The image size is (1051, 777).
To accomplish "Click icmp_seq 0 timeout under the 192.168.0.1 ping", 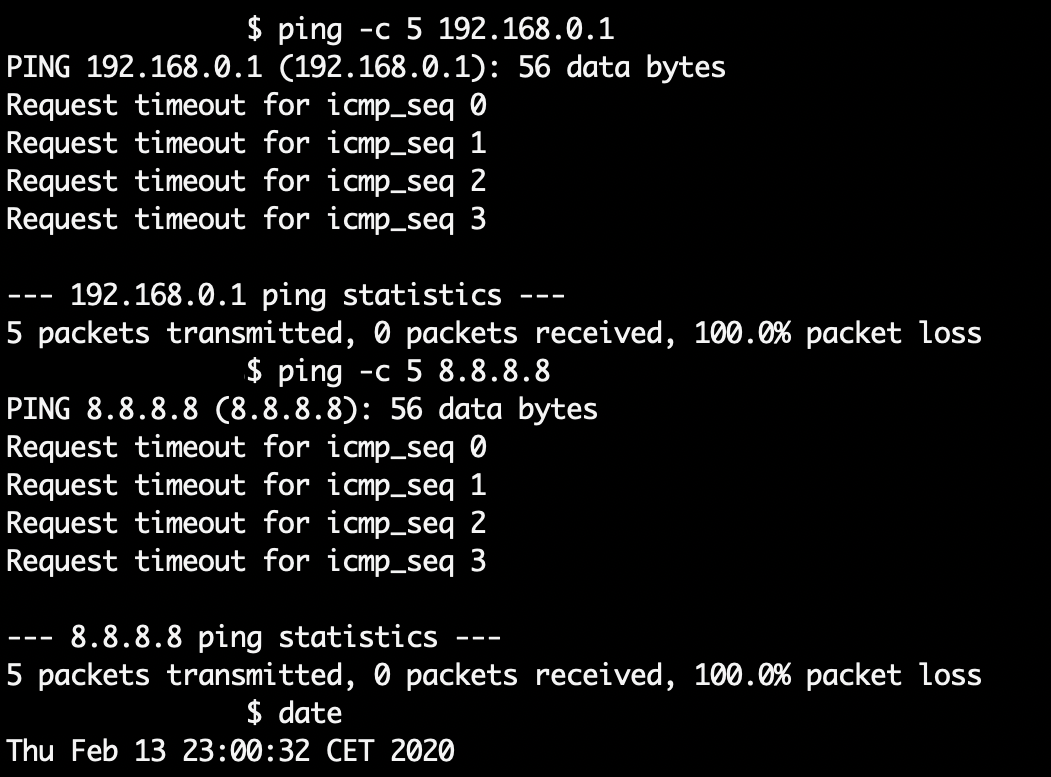I will click(246, 106).
